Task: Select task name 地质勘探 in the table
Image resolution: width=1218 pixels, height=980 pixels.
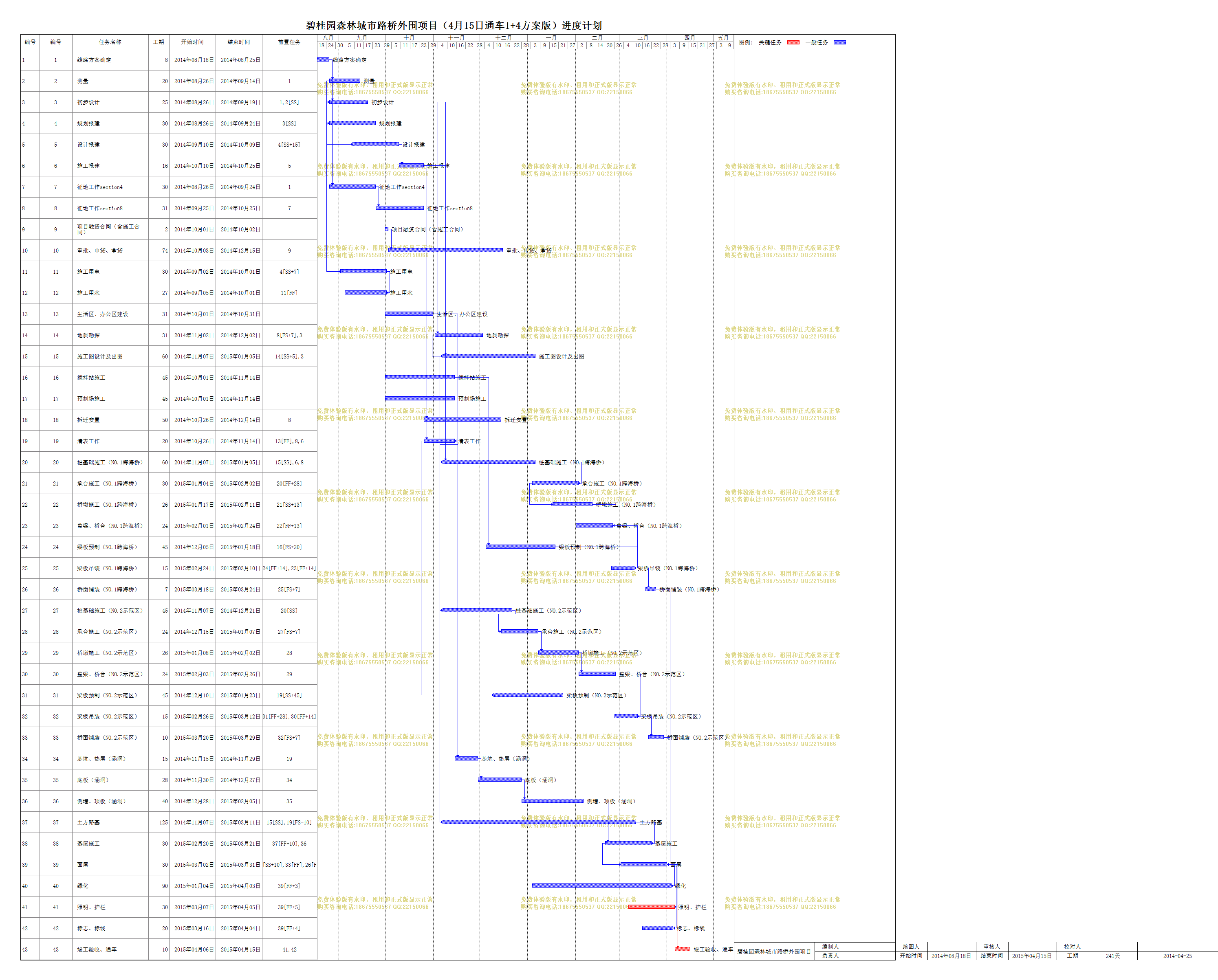Action: [88, 335]
